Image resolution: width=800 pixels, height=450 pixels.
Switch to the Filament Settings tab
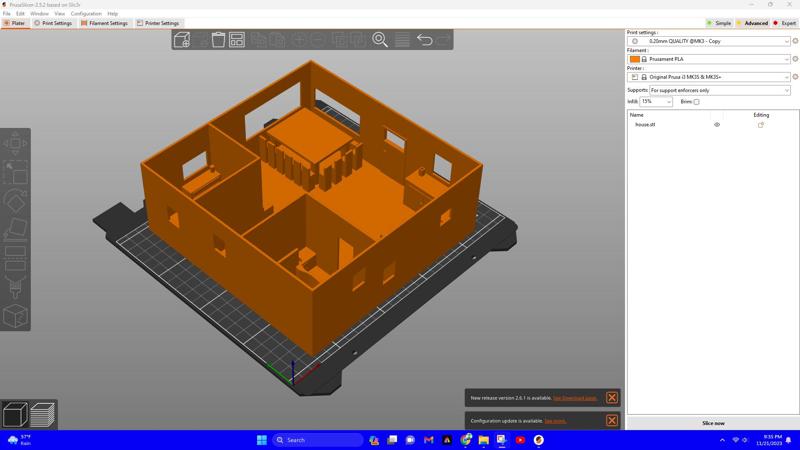[x=105, y=23]
